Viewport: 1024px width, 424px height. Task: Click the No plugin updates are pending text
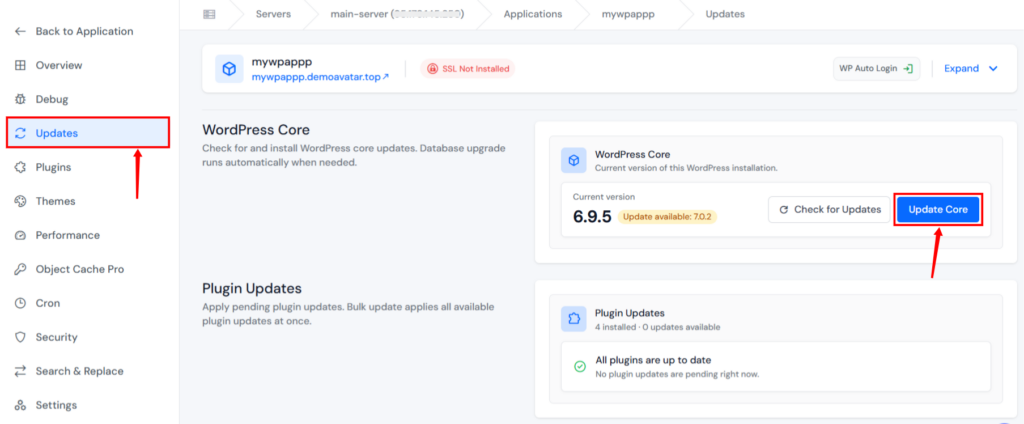[x=677, y=375]
